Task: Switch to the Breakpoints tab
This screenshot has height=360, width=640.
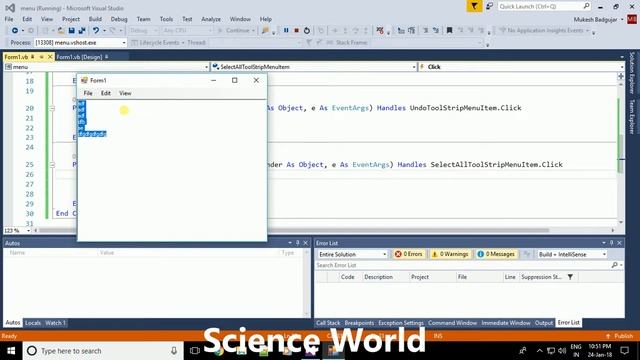Action: point(359,323)
